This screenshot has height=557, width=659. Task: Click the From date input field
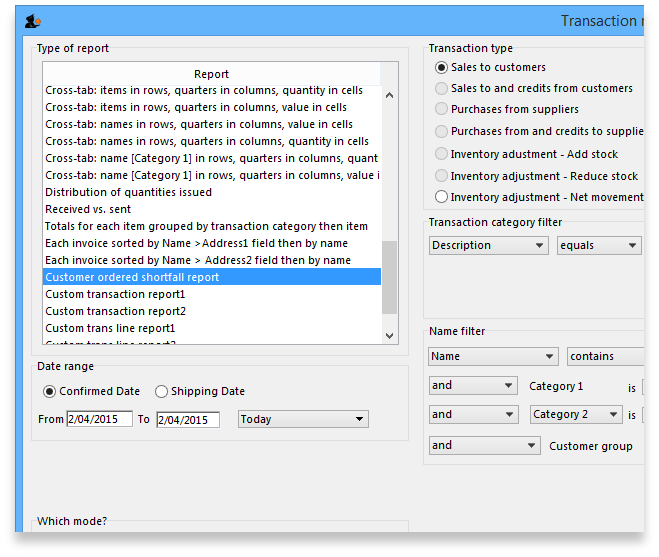coord(99,419)
